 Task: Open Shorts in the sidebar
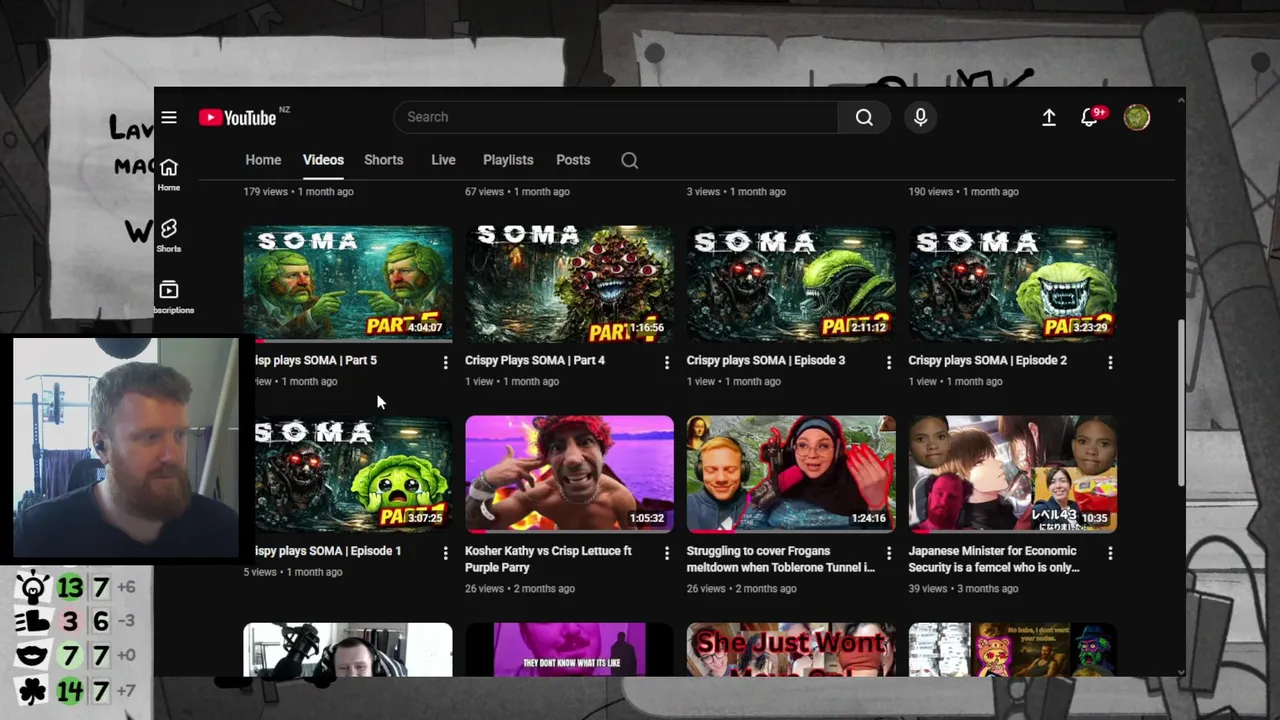pos(169,236)
